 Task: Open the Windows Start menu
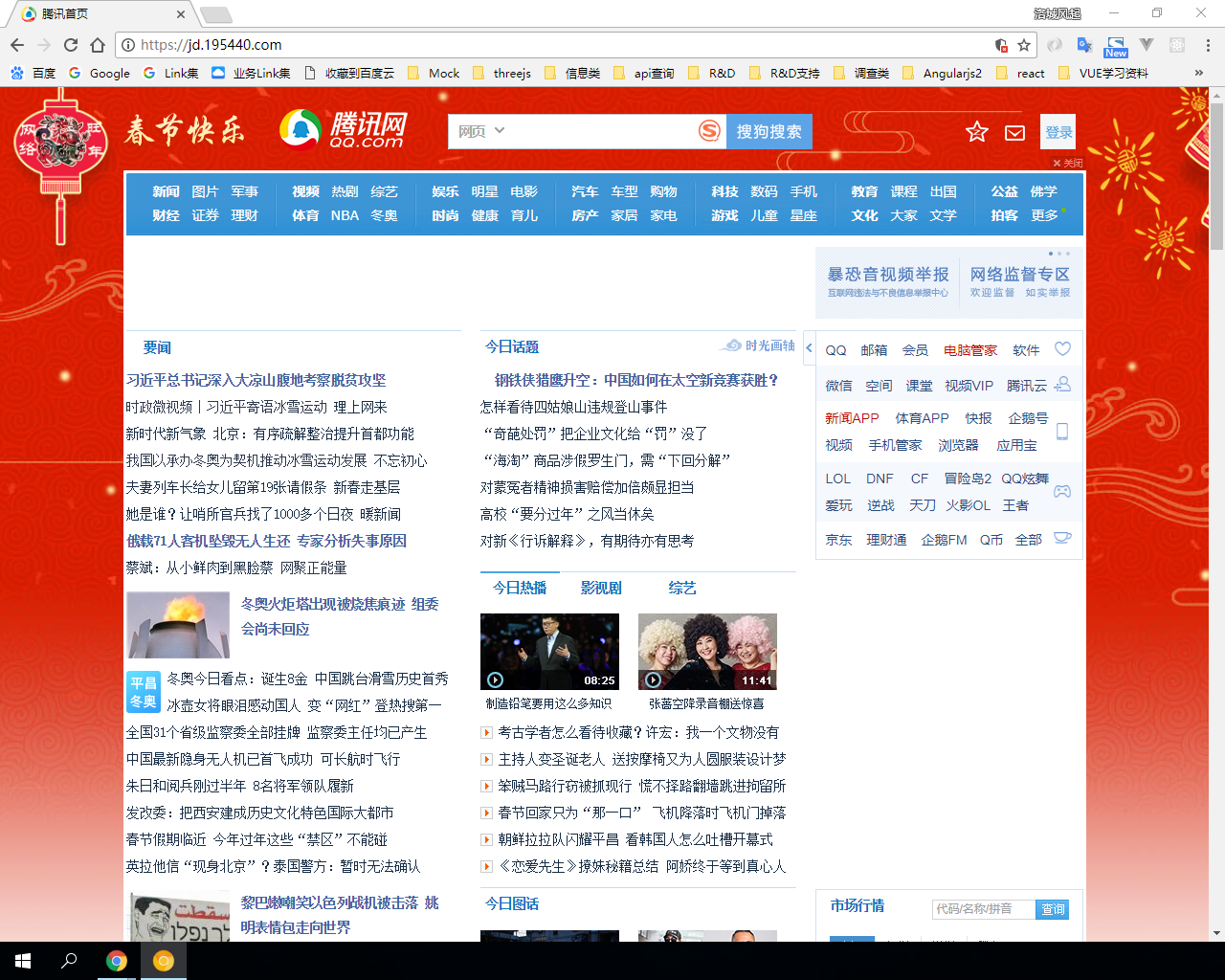23,961
